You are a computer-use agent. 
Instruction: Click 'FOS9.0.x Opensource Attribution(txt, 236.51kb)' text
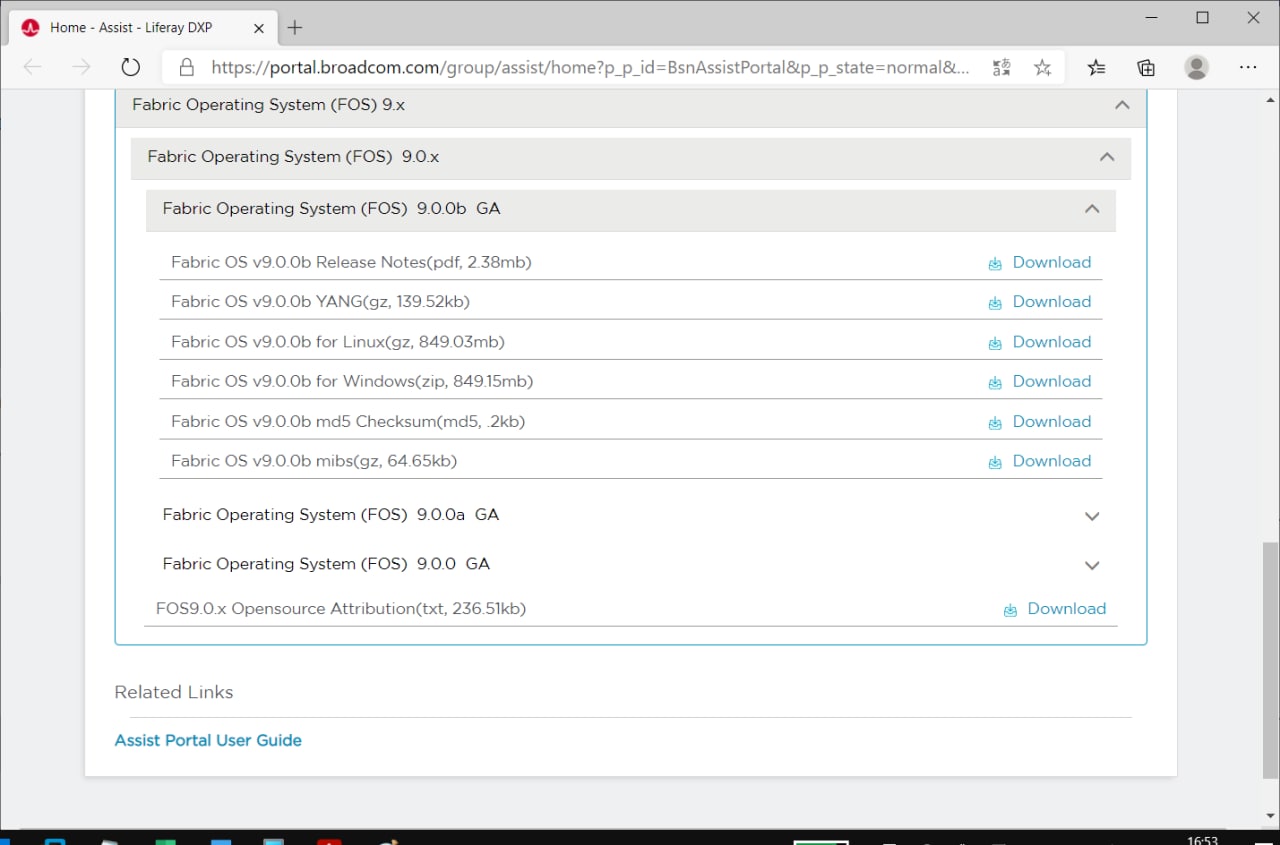(x=341, y=608)
